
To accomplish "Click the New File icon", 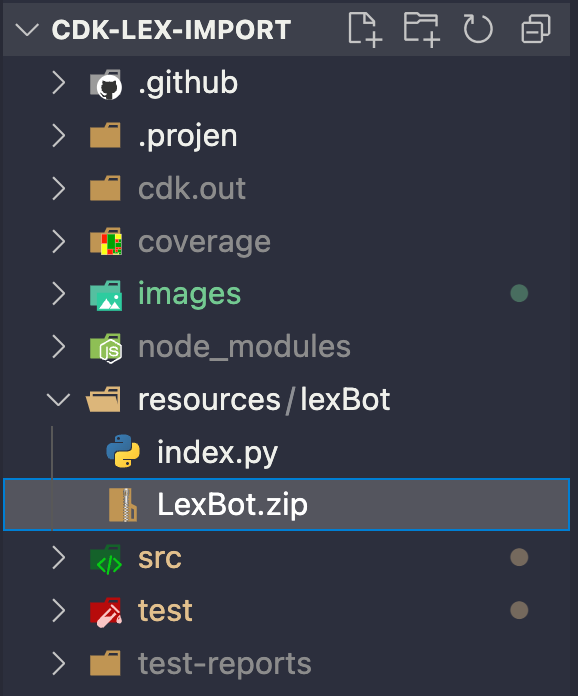I will pos(365,29).
